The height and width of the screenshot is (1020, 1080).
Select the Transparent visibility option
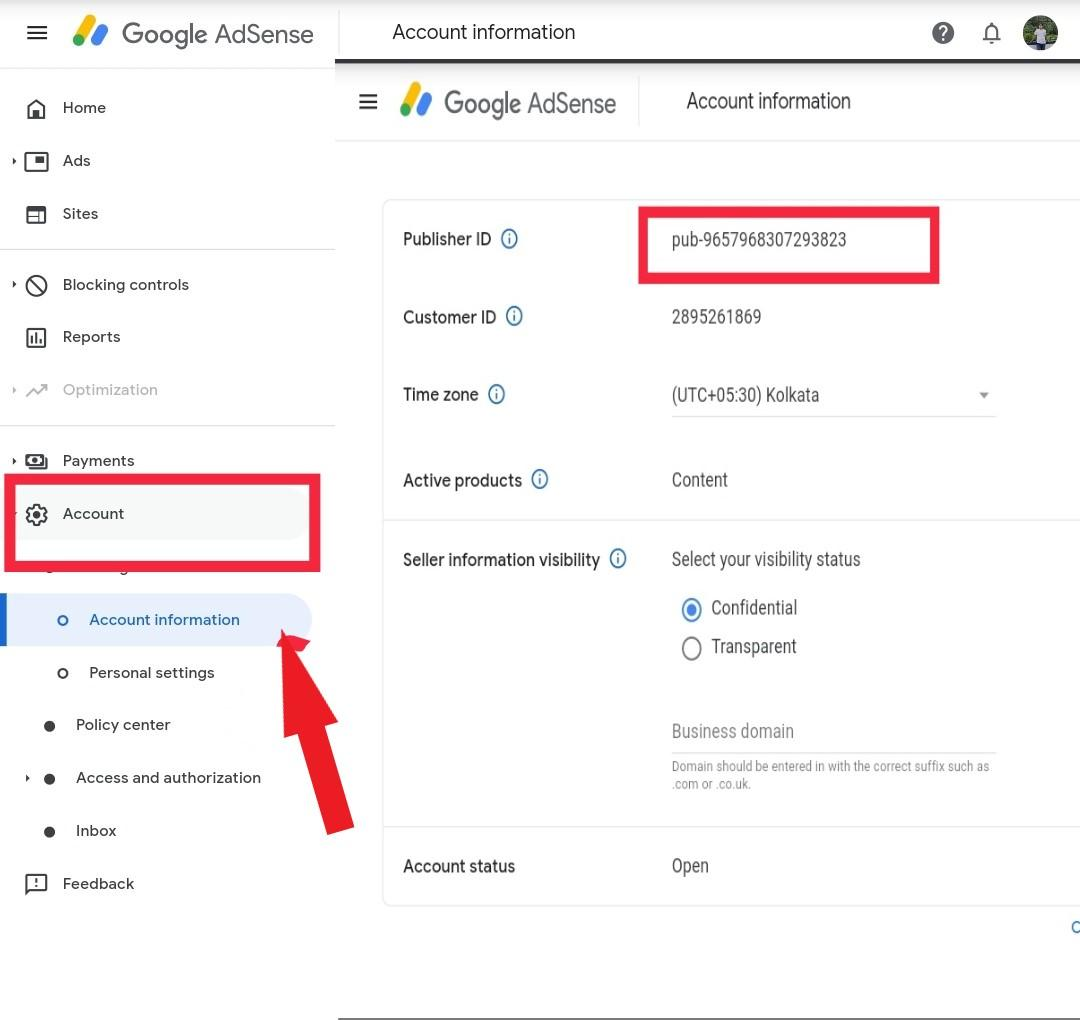(692, 648)
